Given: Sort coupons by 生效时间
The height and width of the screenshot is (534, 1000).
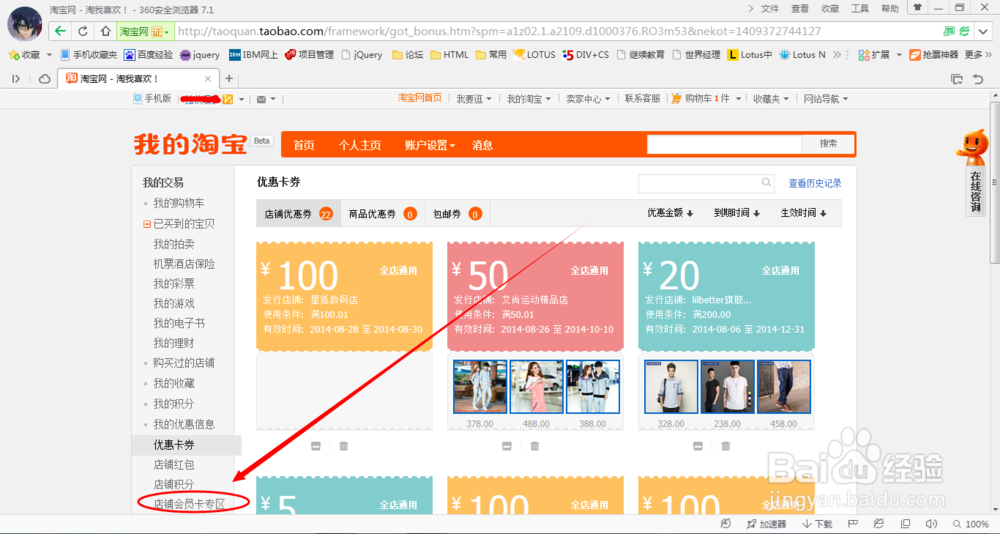Looking at the screenshot, I should pos(804,213).
